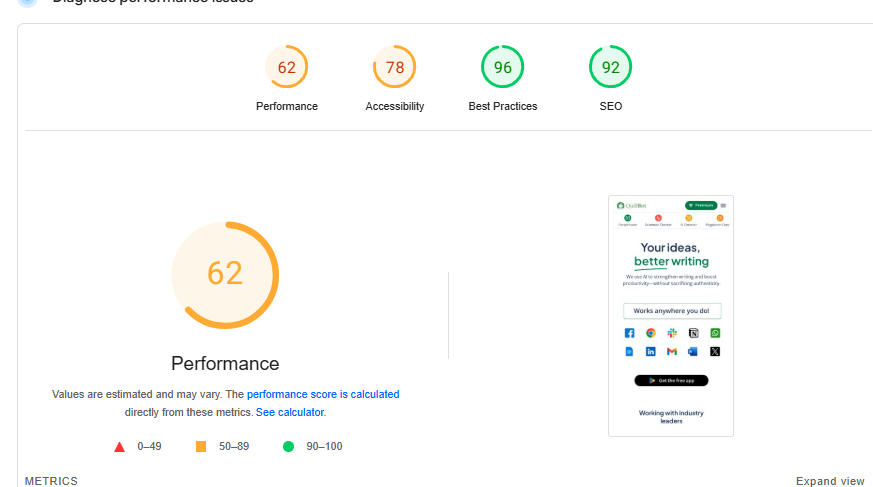Click the METRICS section heading
873x487 pixels.
pos(51,481)
